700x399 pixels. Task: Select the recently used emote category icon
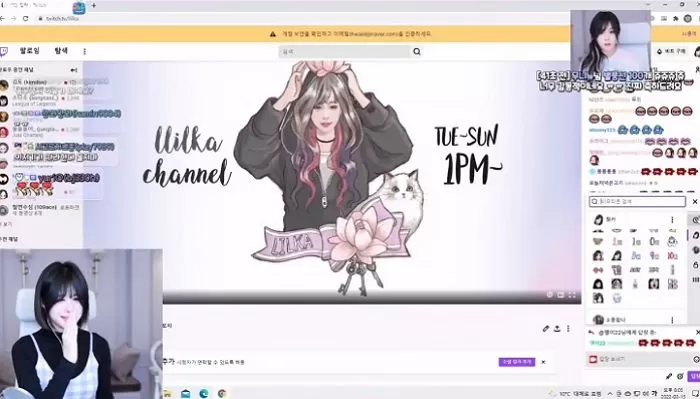pos(696,220)
